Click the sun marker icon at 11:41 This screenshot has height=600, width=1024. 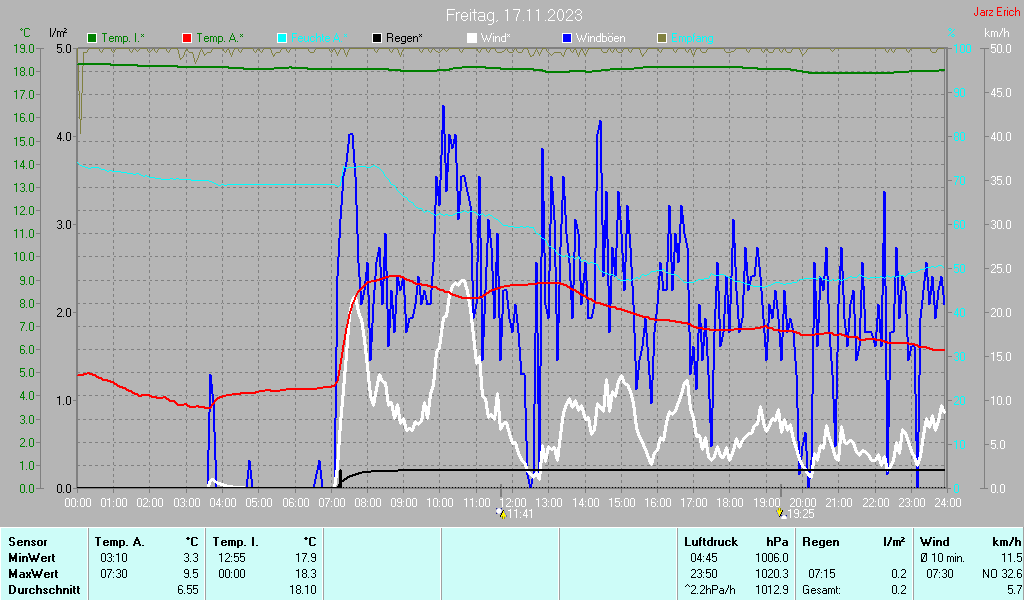[502, 513]
